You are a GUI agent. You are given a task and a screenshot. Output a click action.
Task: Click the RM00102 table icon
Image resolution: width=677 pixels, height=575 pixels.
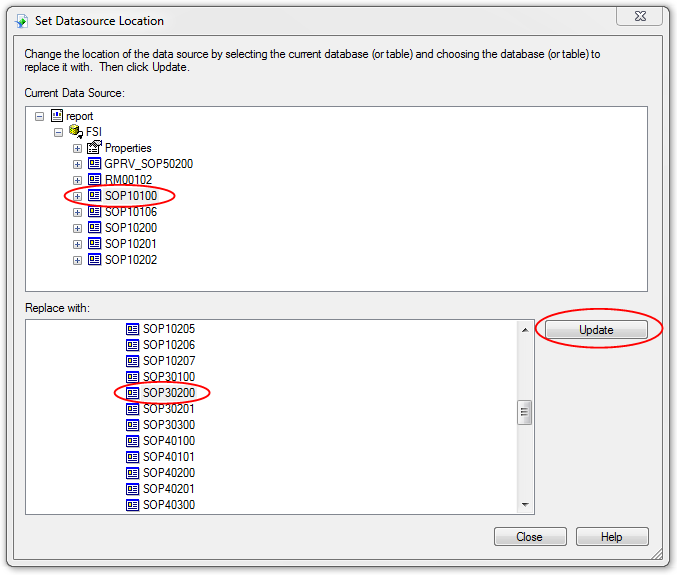94,180
